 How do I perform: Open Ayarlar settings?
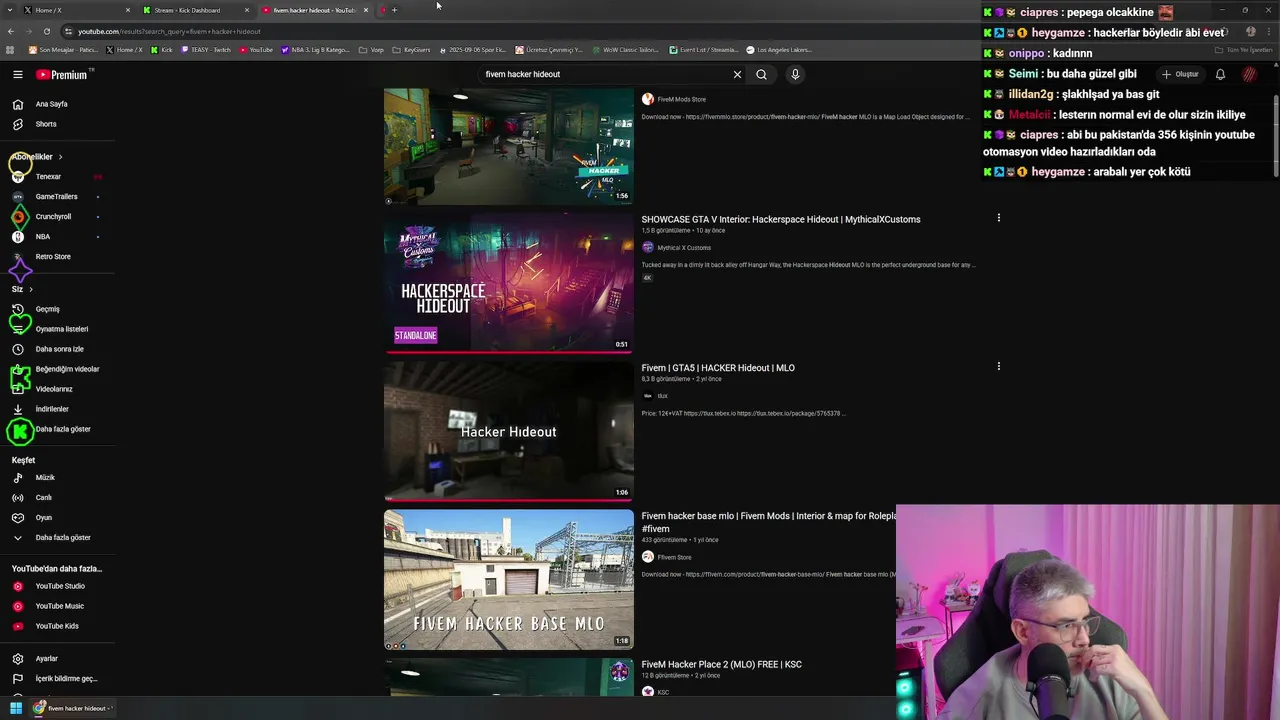coord(57,659)
